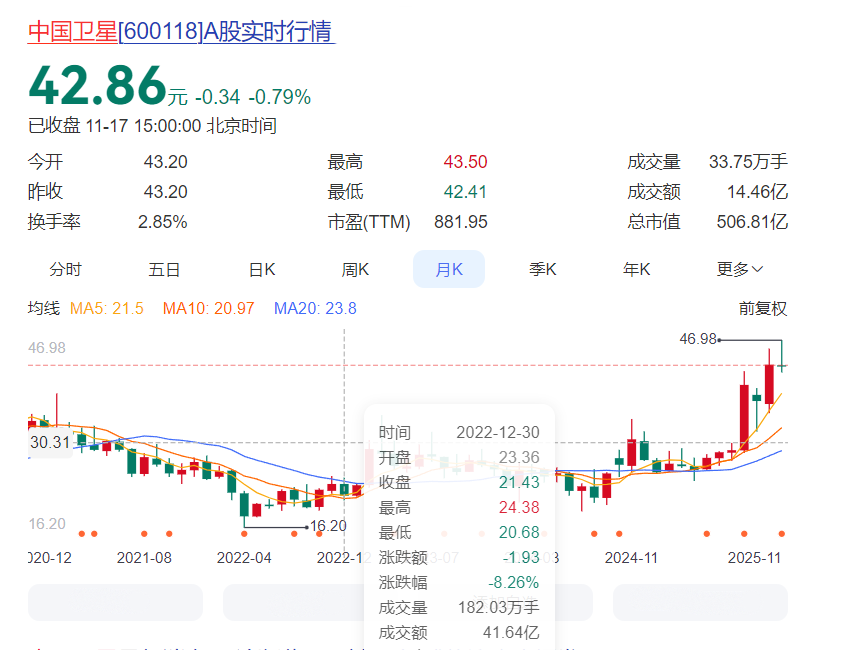Click the tooltip 开盘 value 23.36
The width and height of the screenshot is (864, 650).
[519, 457]
